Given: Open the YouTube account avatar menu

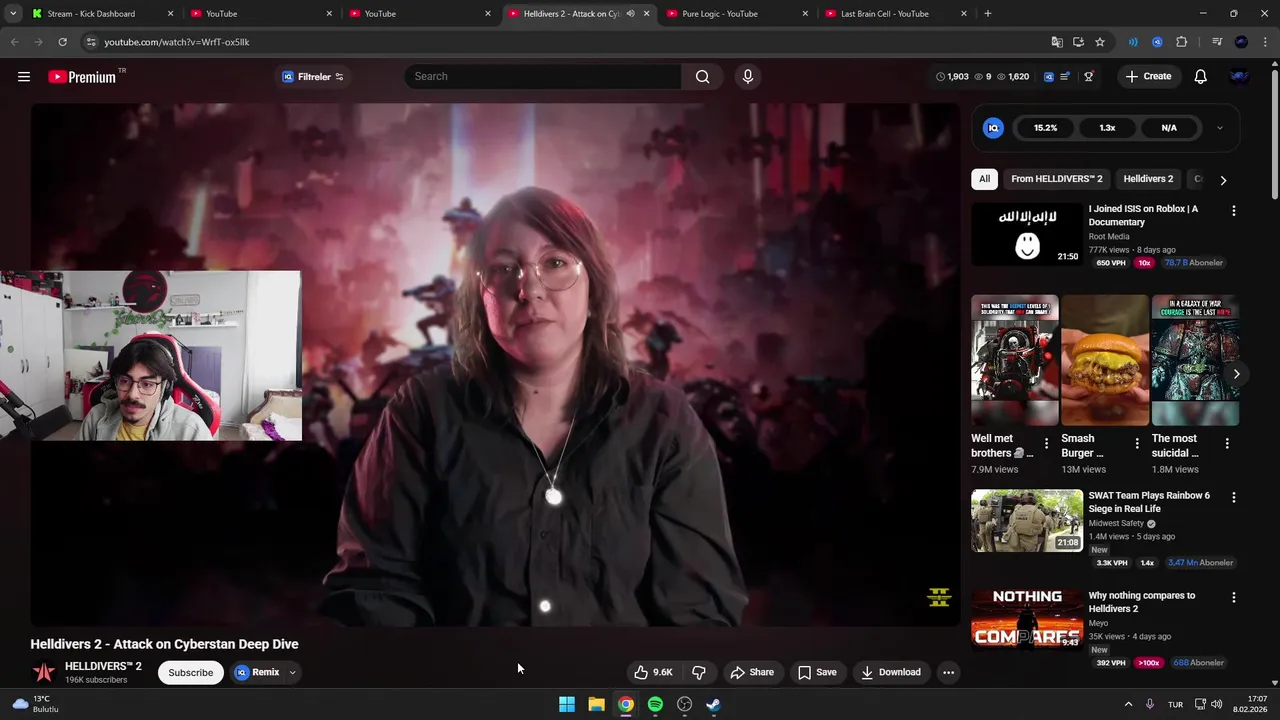Looking at the screenshot, I should pyautogui.click(x=1239, y=77).
